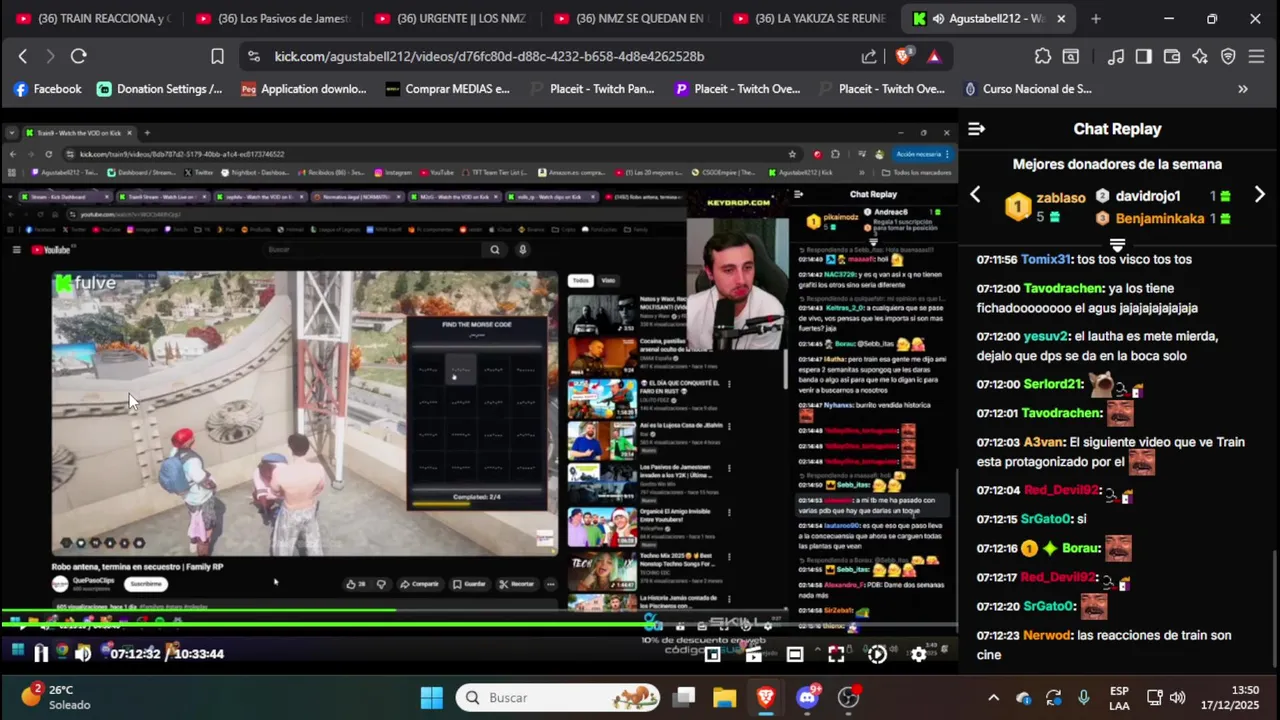Open davidrojo1 donor profile
The width and height of the screenshot is (1280, 720).
coord(1148,196)
